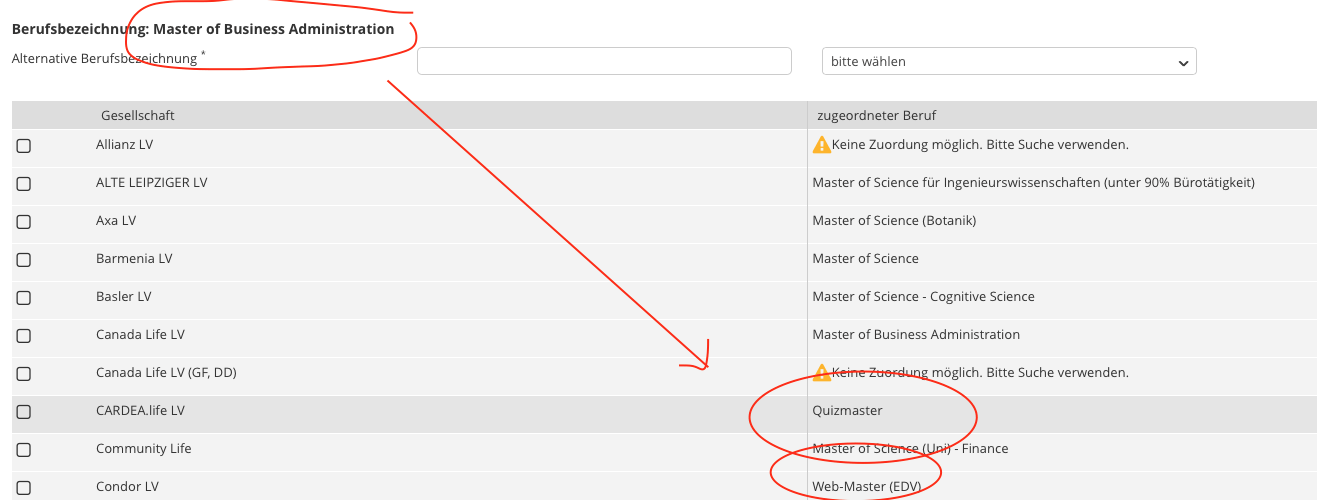1317x500 pixels.
Task: Click Barmenia's 'Master of Science' entry
Action: [866, 259]
